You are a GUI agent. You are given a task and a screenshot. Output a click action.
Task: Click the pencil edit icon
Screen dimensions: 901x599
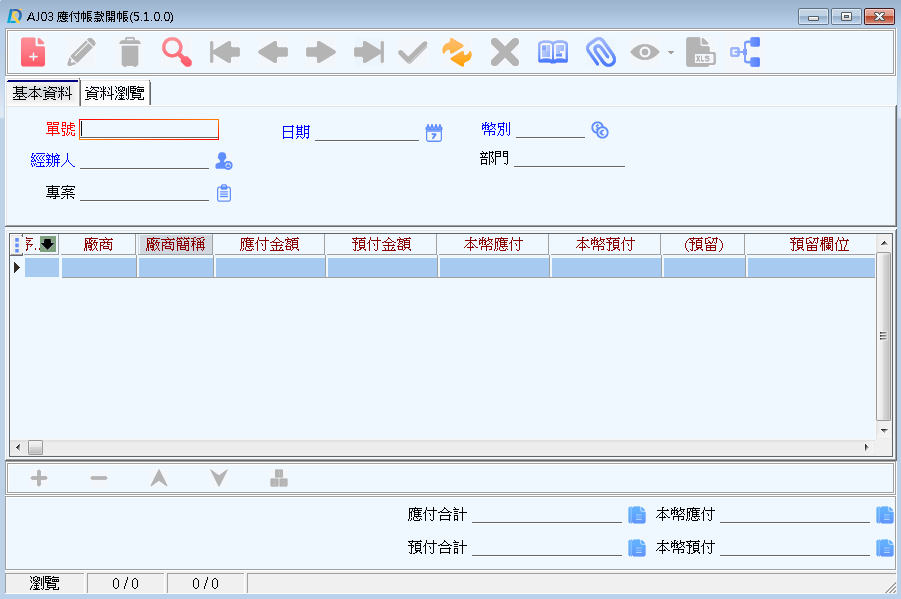click(x=81, y=52)
